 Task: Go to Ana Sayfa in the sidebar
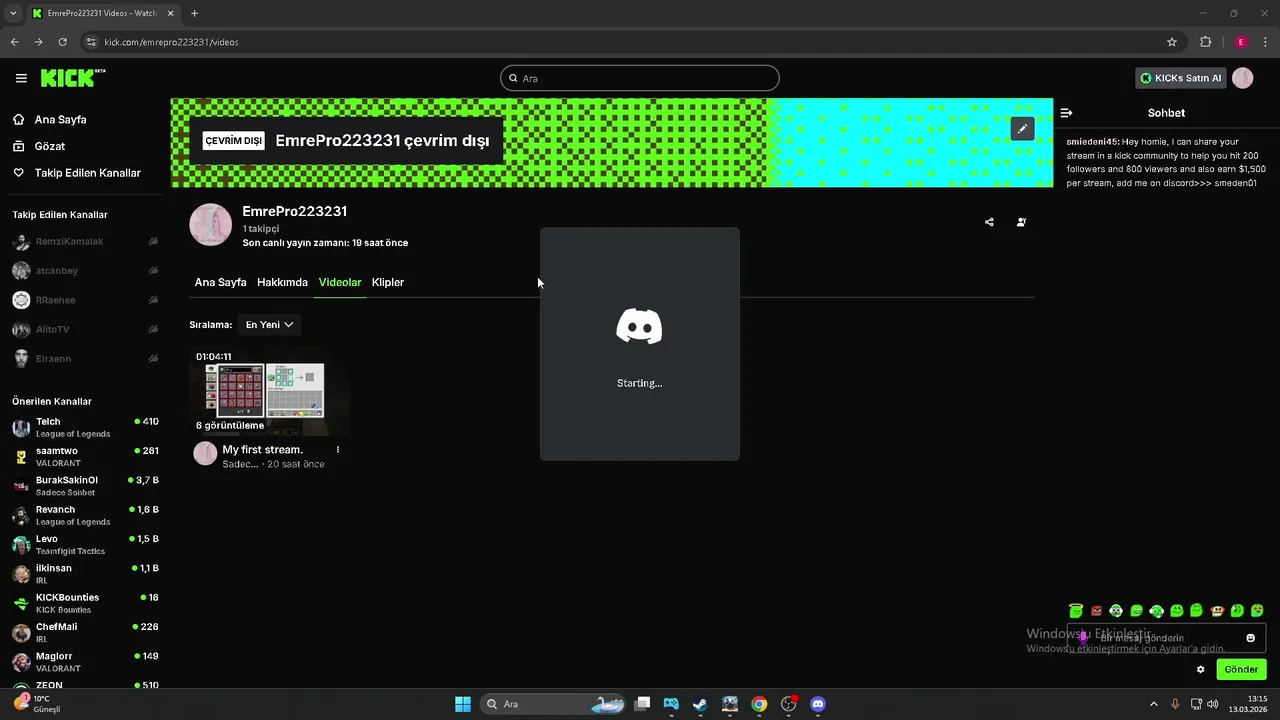tap(60, 120)
